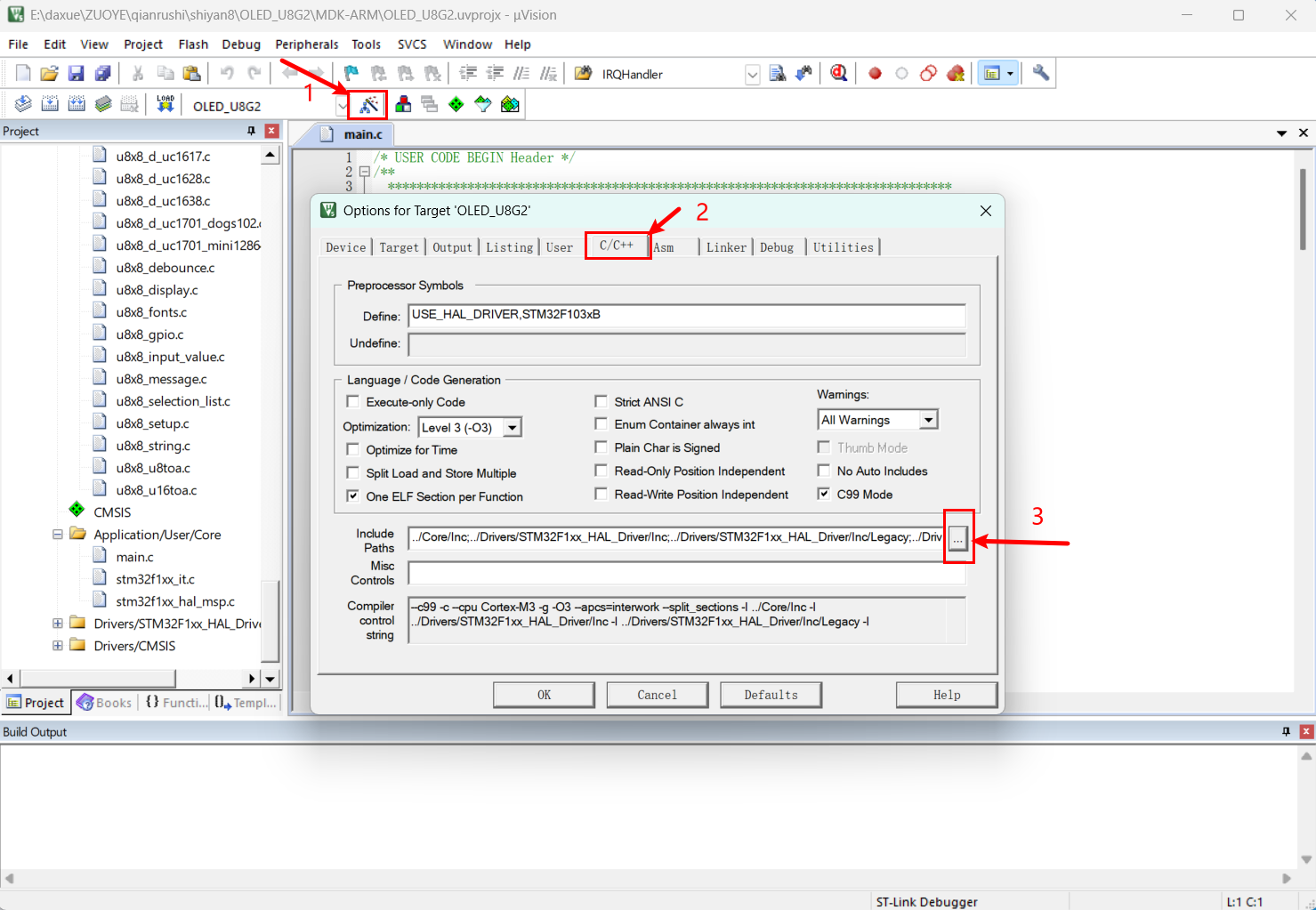The width and height of the screenshot is (1316, 910).
Task: Open Find in Files icon left of IRQHandler
Action: tap(584, 74)
